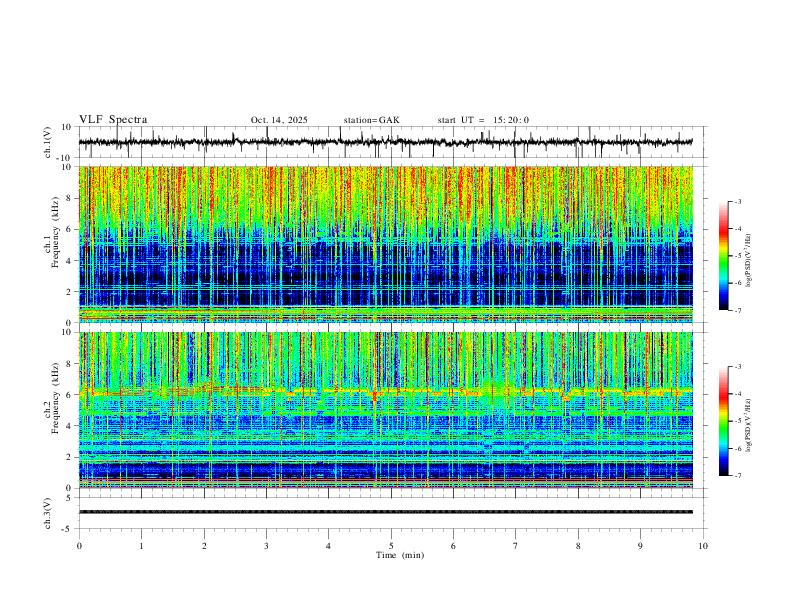Click the "ch.3(V)" axis label
Screen dimensions: 792x612
click(x=48, y=514)
